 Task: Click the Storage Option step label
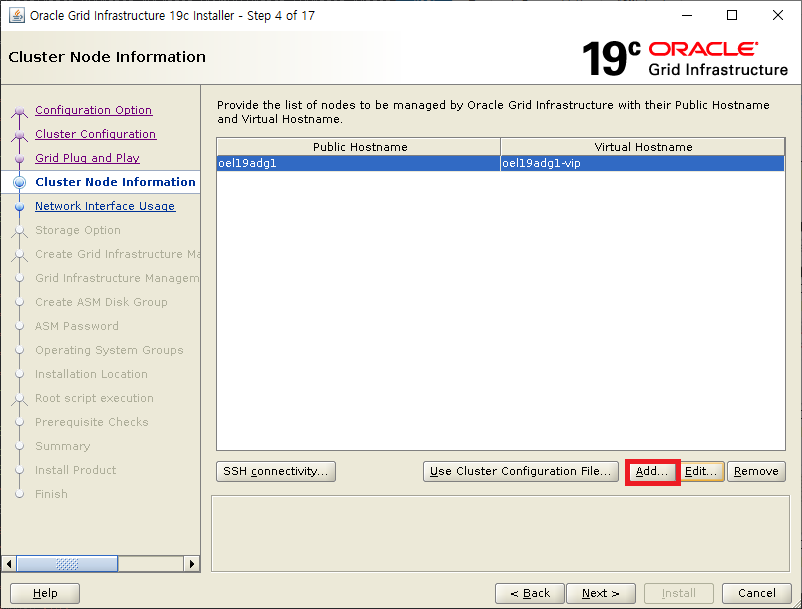pyautogui.click(x=78, y=230)
